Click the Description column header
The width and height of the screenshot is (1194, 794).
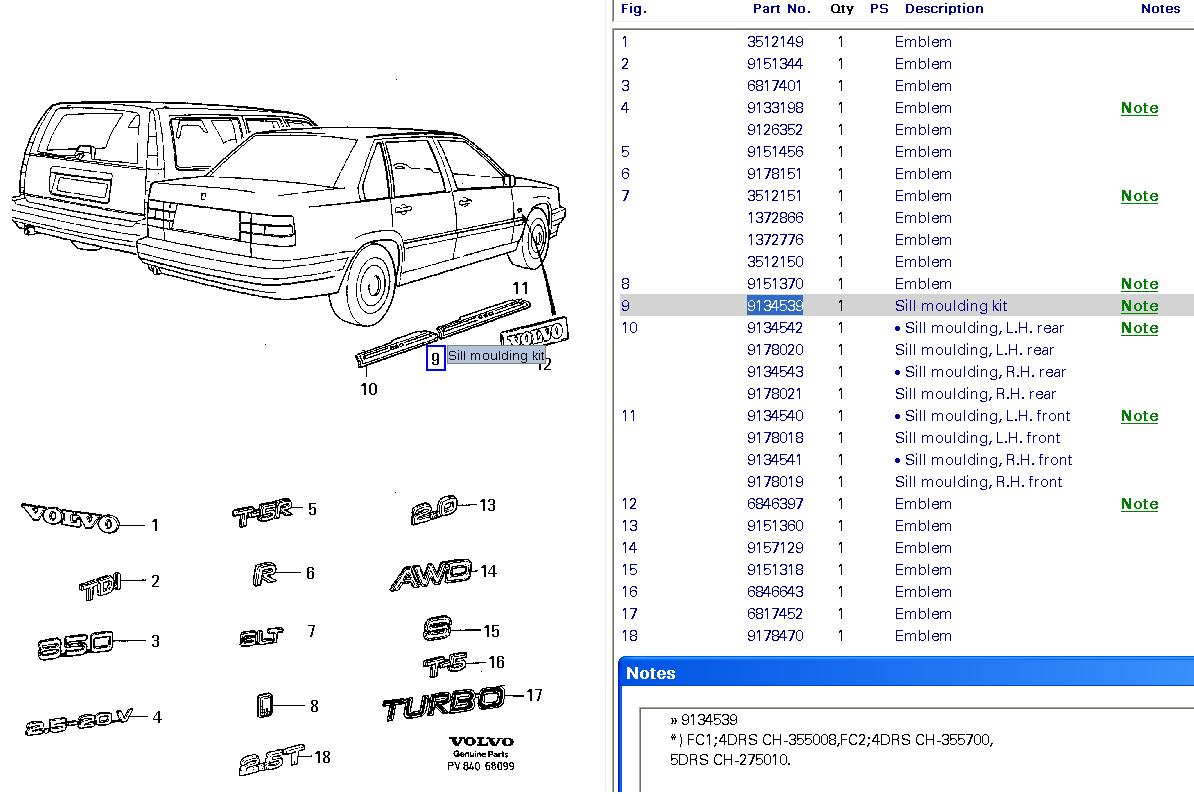(x=944, y=9)
